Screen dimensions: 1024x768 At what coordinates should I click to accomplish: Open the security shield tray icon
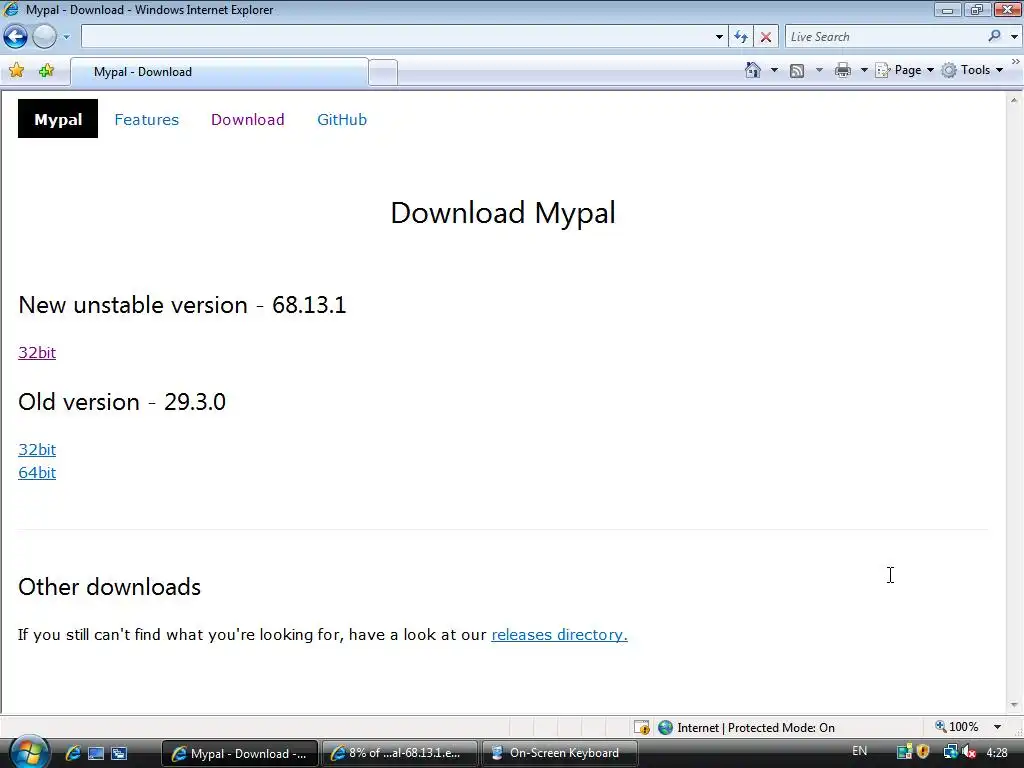pyautogui.click(x=923, y=752)
